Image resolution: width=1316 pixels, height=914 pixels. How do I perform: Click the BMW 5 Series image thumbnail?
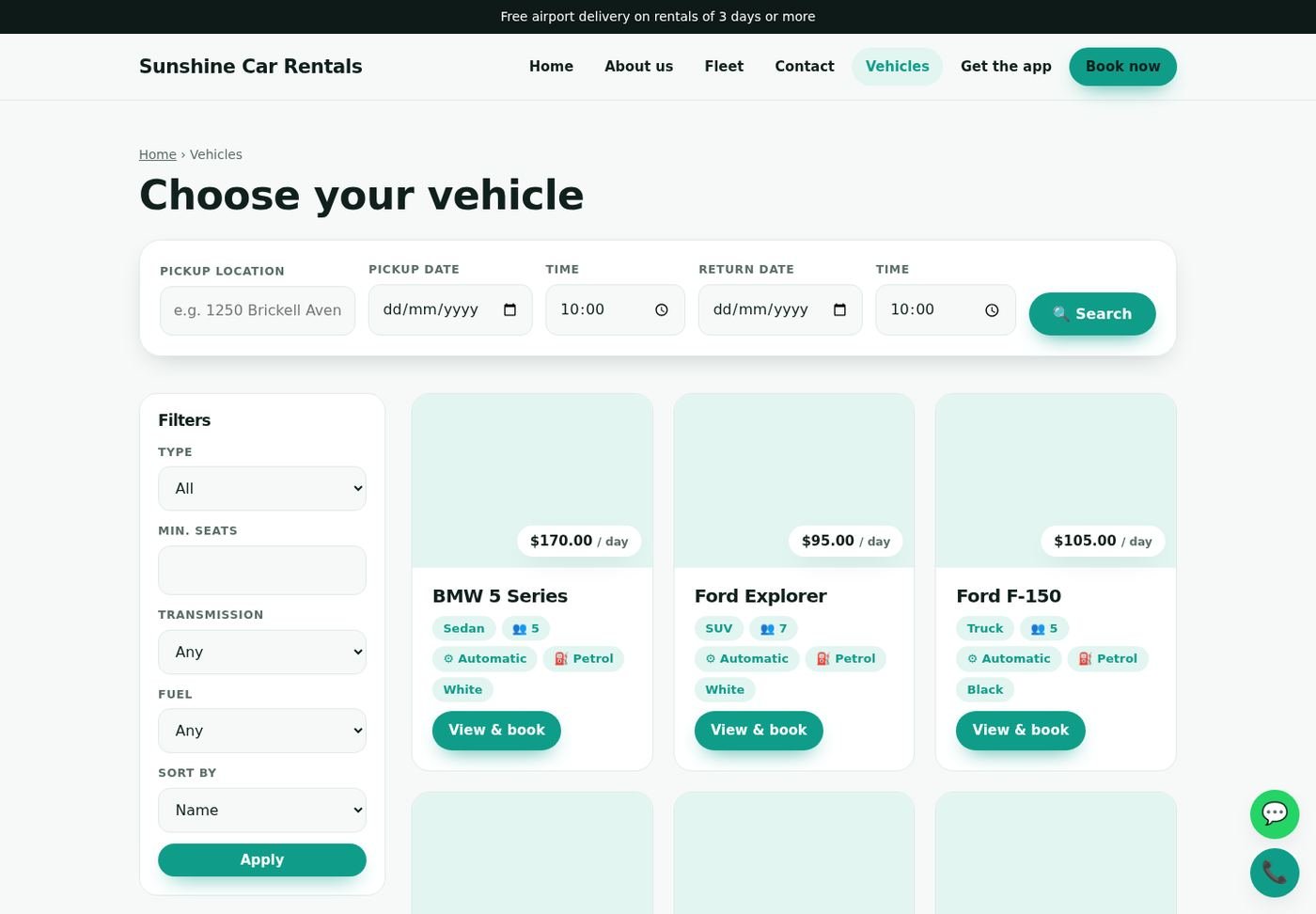tap(532, 481)
